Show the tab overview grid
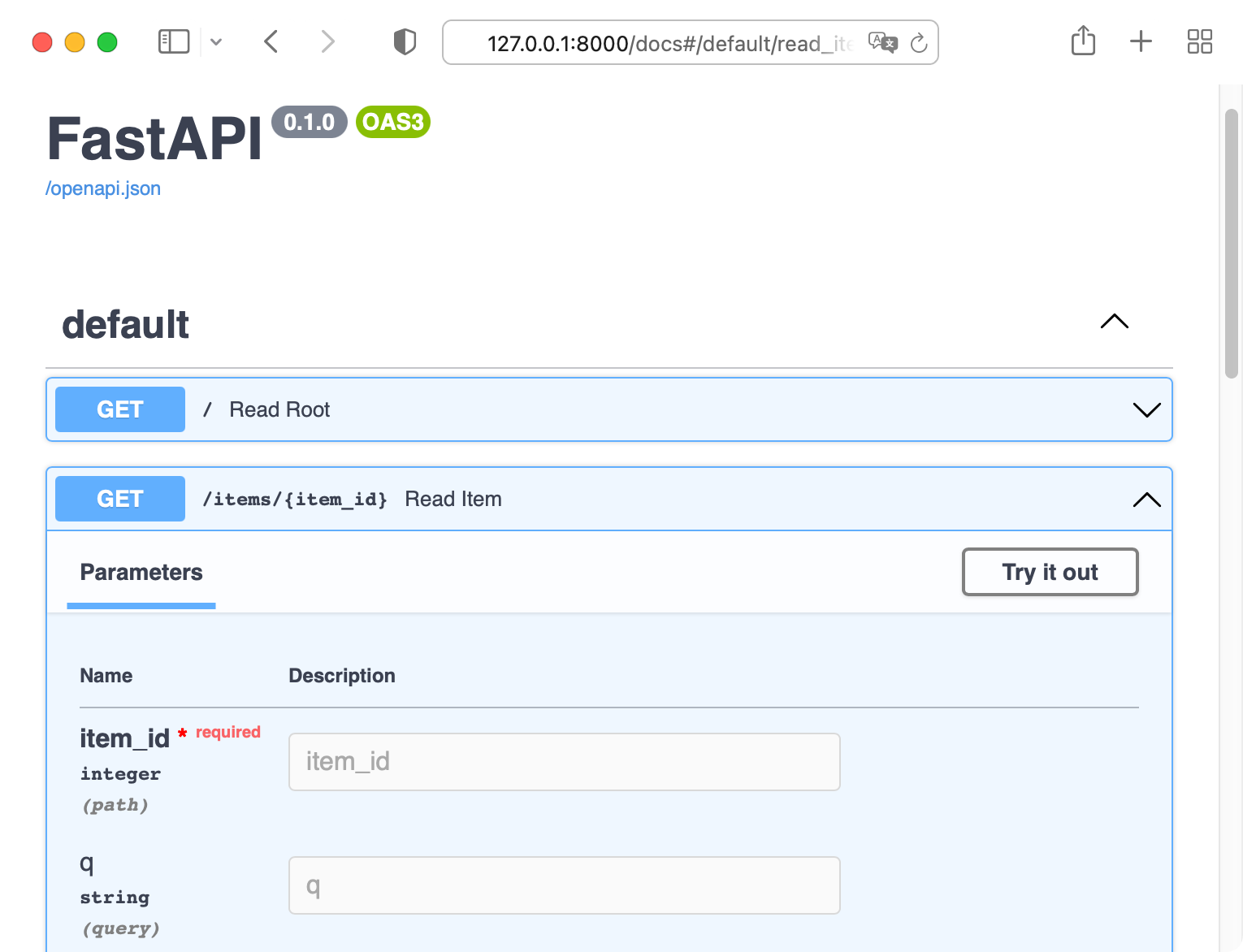The image size is (1243, 952). coord(1199,41)
